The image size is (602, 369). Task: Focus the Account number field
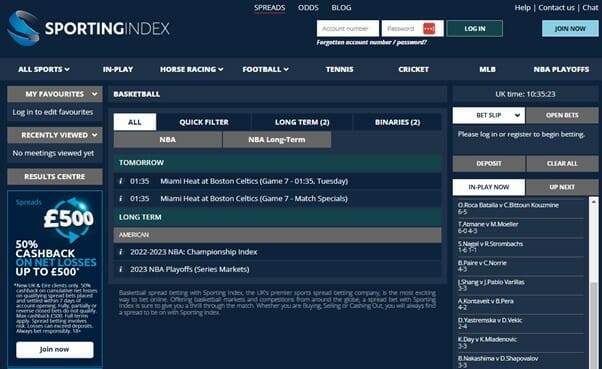coord(347,28)
